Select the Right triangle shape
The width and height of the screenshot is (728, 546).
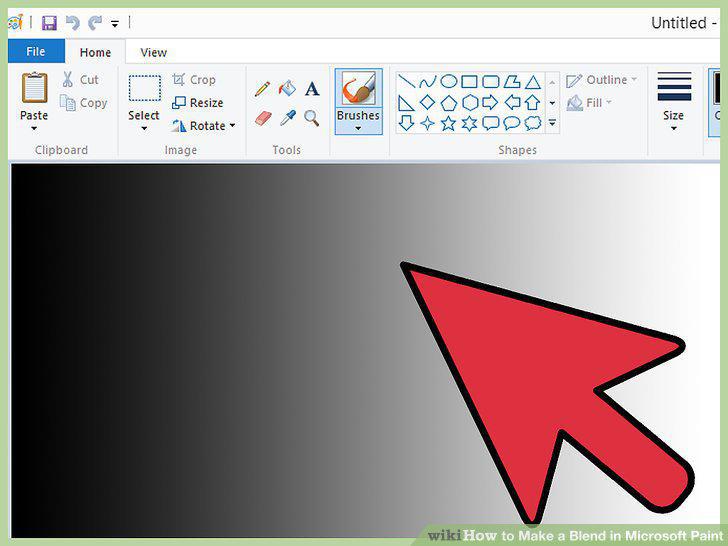[x=406, y=103]
